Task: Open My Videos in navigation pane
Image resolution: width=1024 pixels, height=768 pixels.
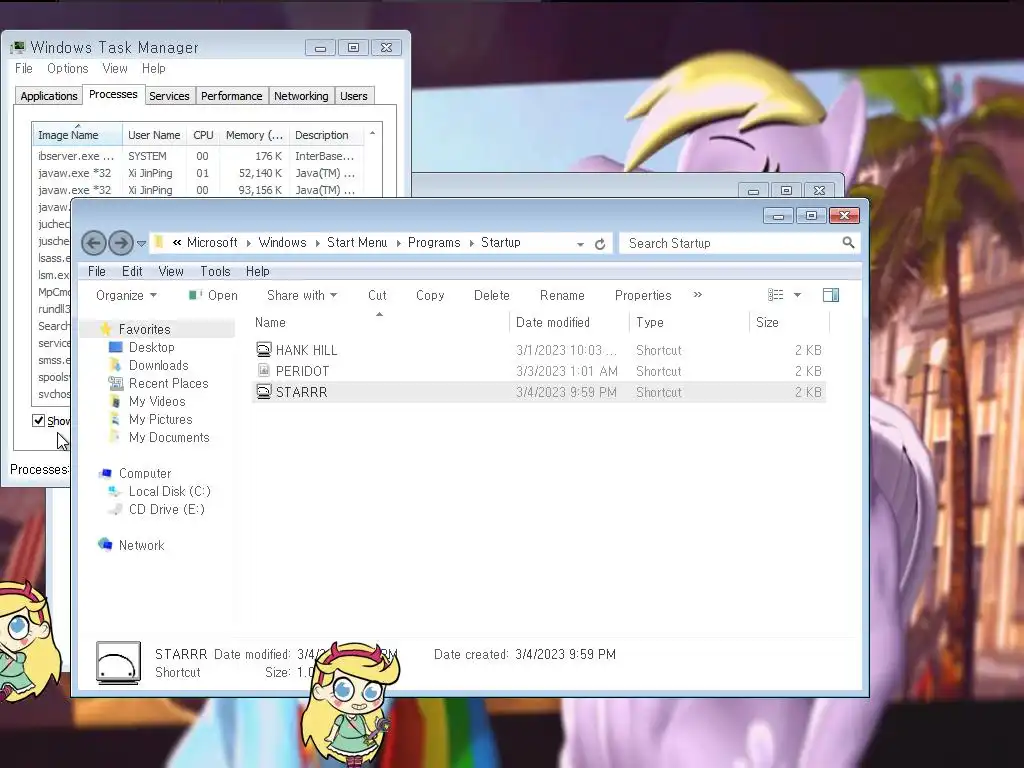Action: pos(157,401)
